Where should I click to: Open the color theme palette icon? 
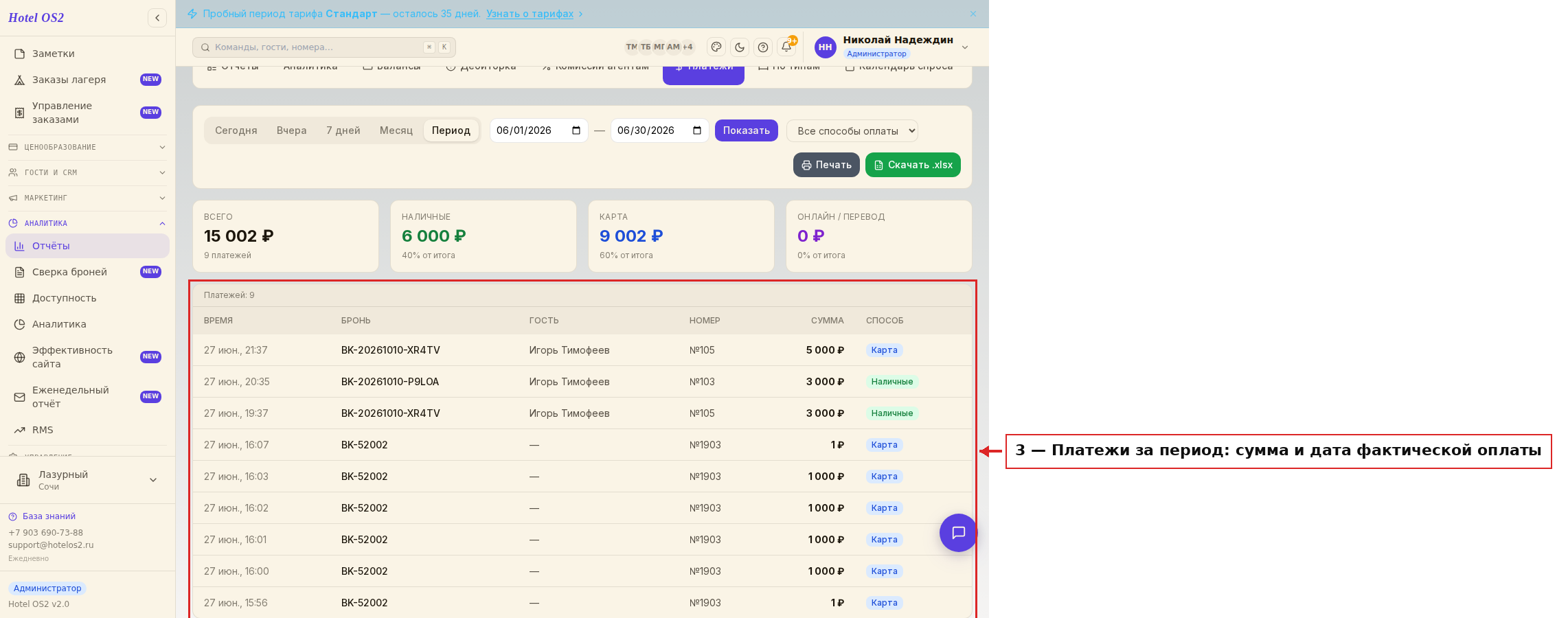(716, 47)
